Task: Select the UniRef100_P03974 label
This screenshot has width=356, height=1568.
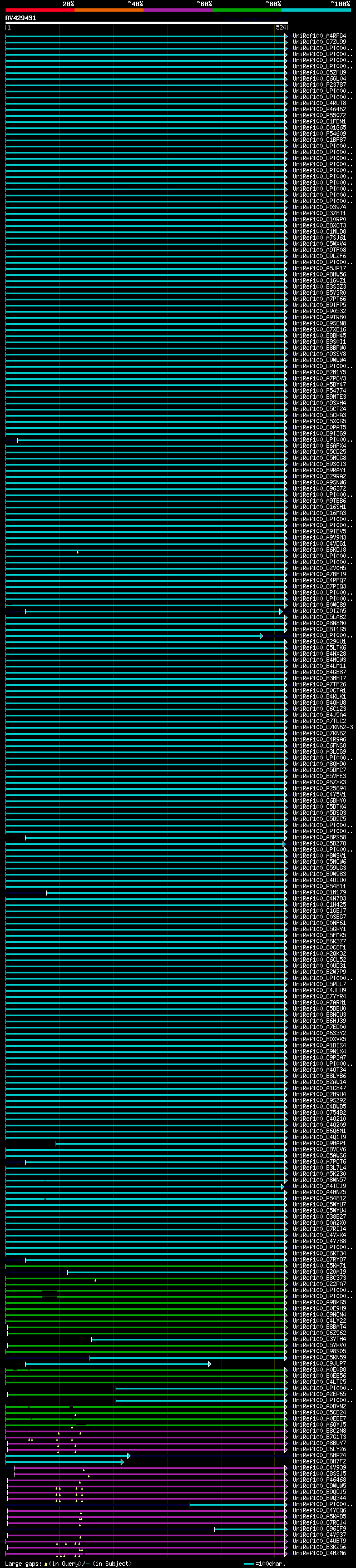Action: coord(319,207)
